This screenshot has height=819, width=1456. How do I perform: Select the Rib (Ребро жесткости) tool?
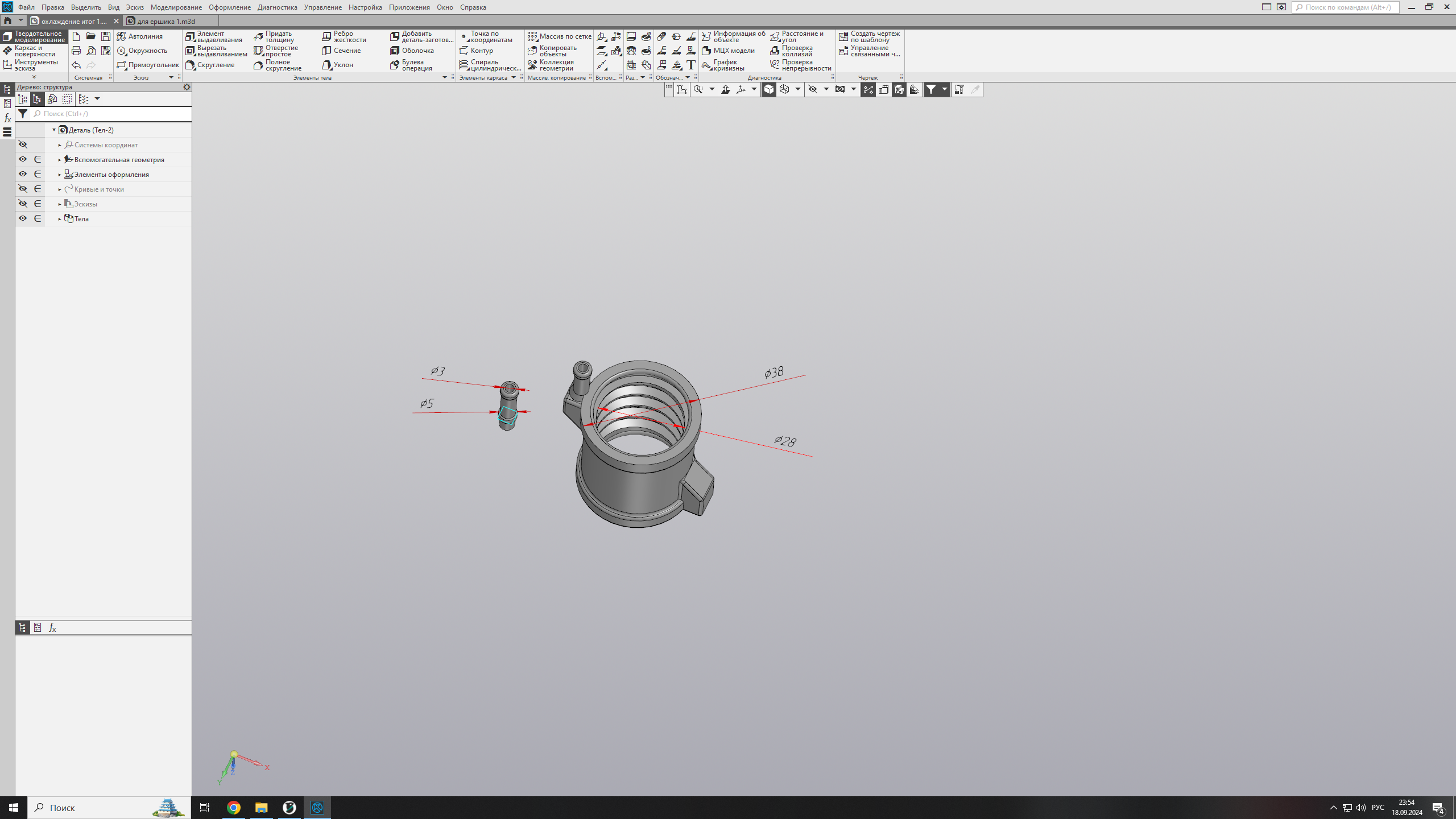[x=345, y=36]
